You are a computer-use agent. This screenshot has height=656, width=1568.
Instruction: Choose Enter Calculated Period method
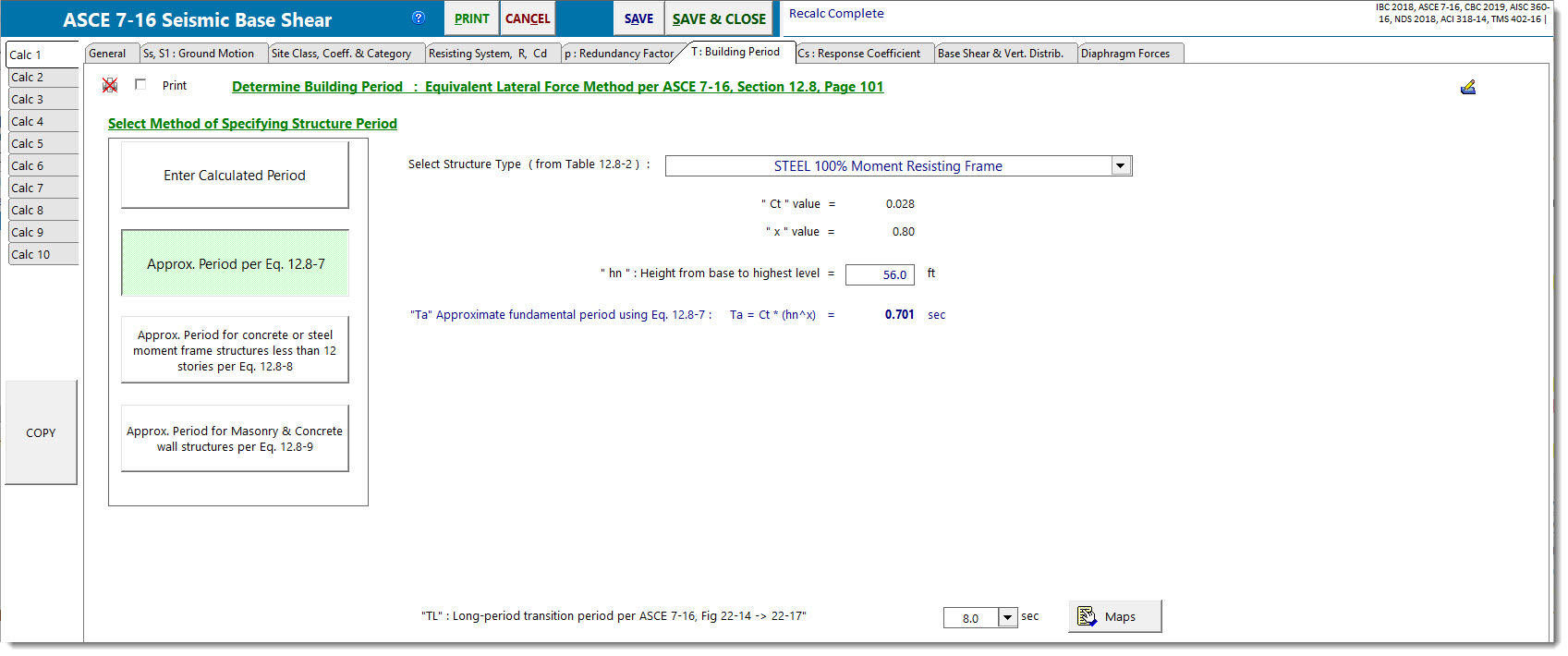pyautogui.click(x=235, y=175)
